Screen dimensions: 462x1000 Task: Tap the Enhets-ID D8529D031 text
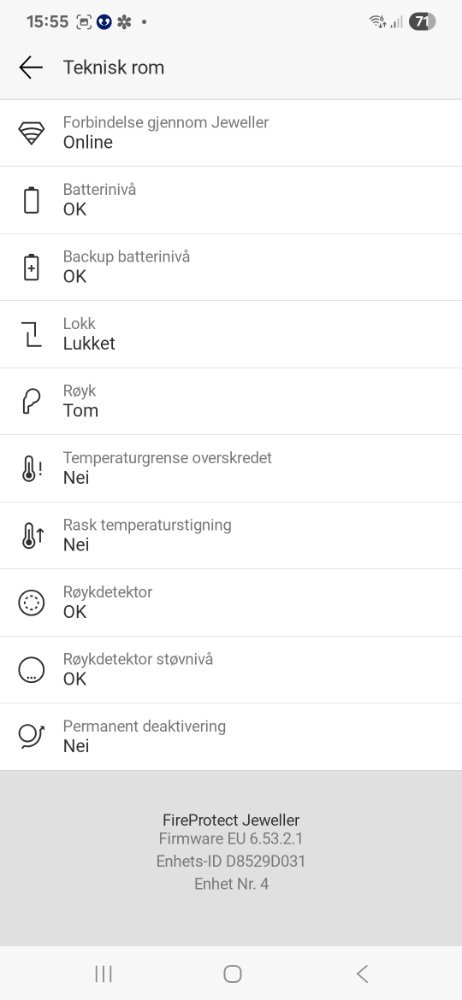tap(231, 861)
